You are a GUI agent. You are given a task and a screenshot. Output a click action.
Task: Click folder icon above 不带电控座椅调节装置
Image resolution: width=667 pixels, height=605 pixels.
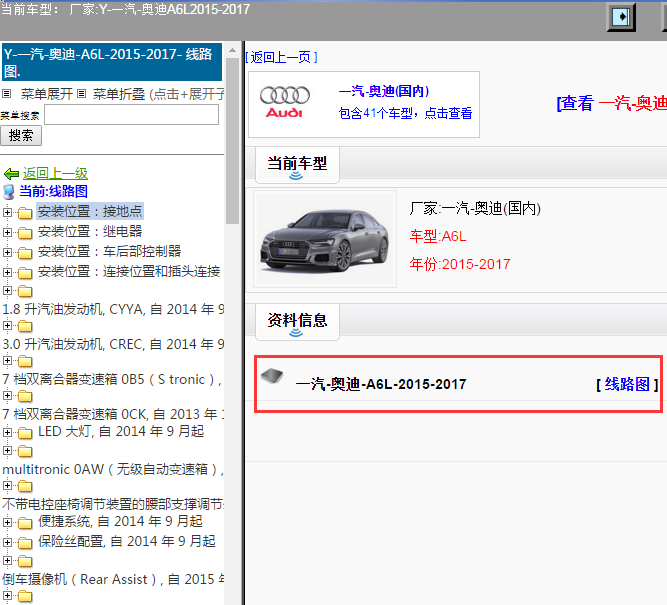(25, 486)
